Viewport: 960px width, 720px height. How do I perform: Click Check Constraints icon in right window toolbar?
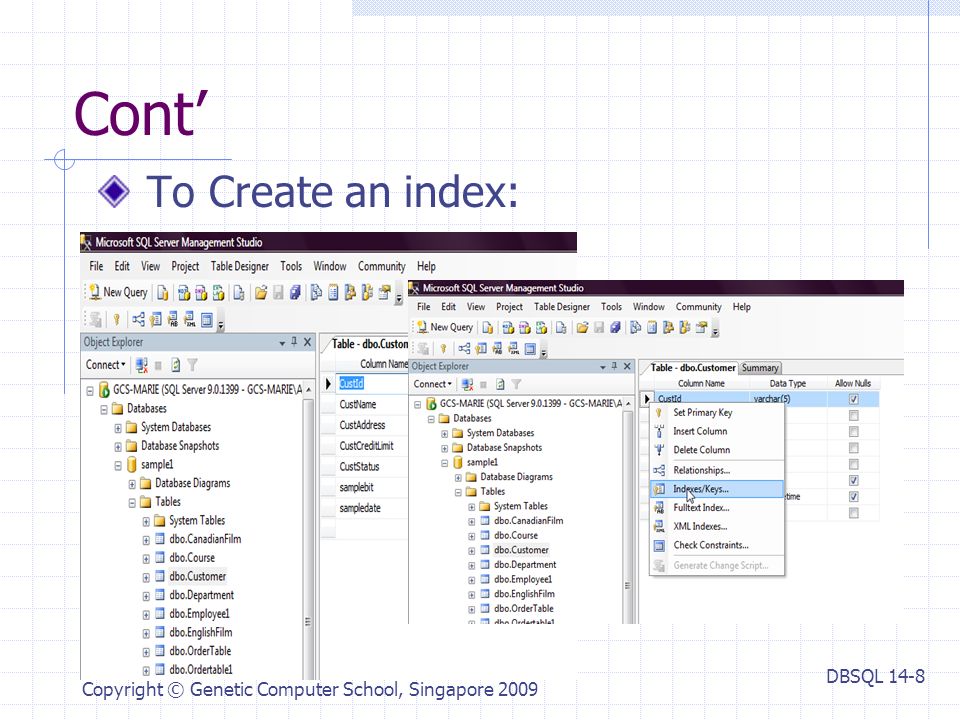point(530,349)
